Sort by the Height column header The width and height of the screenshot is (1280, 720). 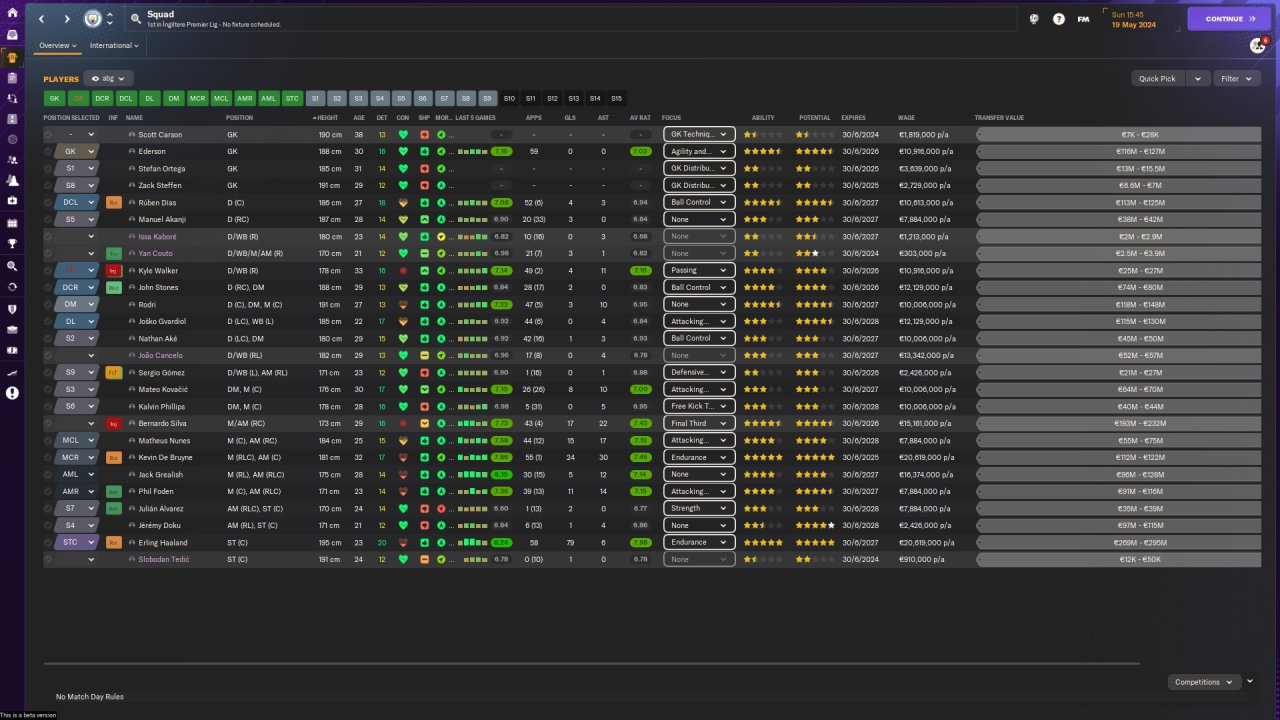click(x=327, y=118)
